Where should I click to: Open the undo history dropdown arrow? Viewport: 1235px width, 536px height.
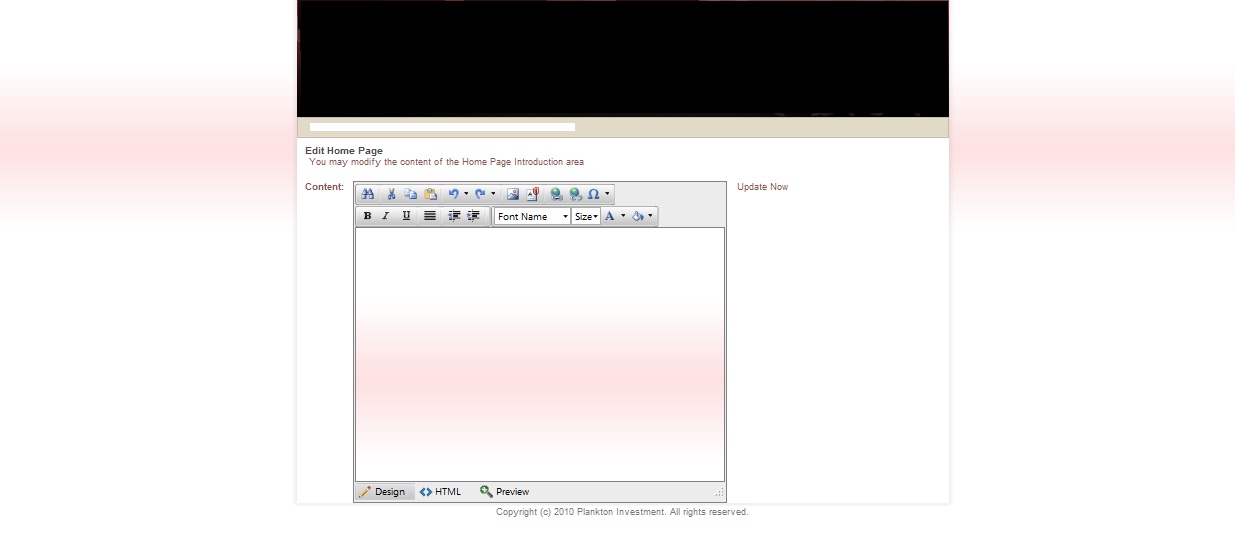466,194
